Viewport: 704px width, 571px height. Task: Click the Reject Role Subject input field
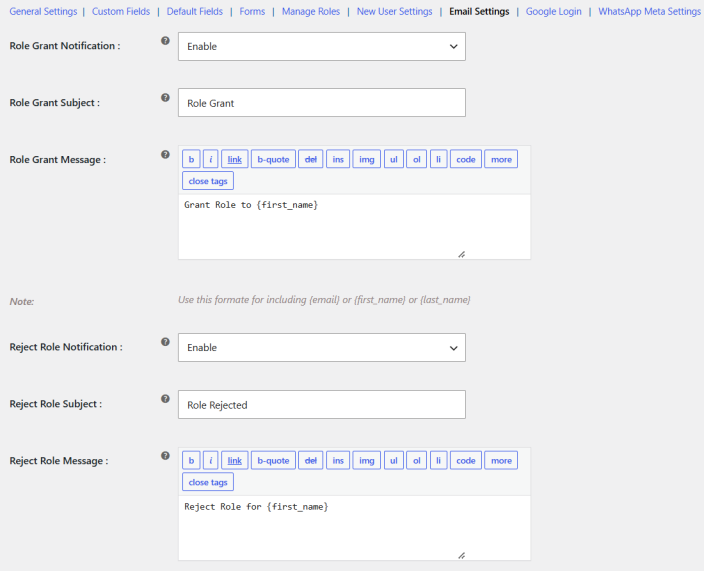321,404
